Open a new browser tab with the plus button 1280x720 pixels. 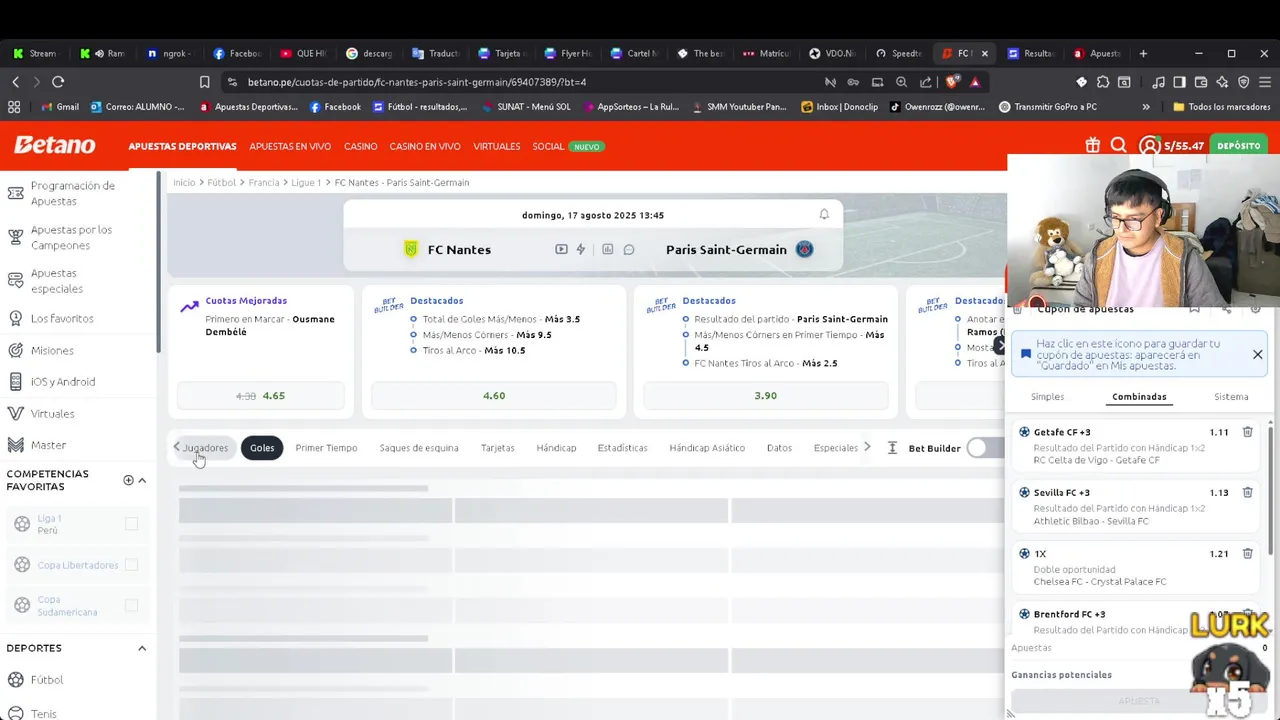1143,53
